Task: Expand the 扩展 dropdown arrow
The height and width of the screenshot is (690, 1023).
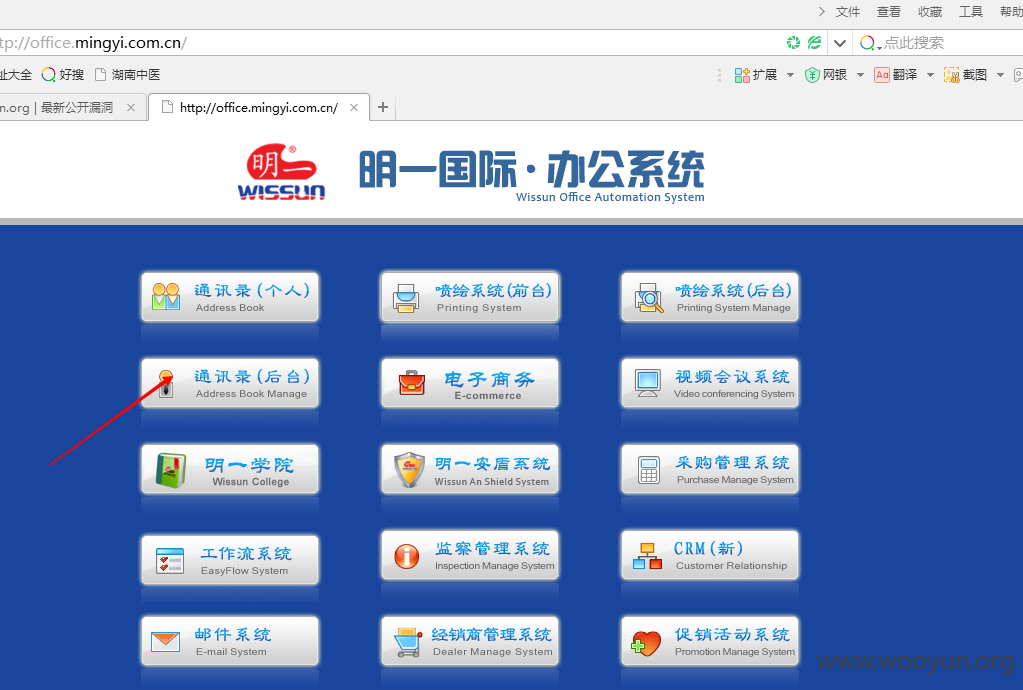Action: click(x=790, y=75)
